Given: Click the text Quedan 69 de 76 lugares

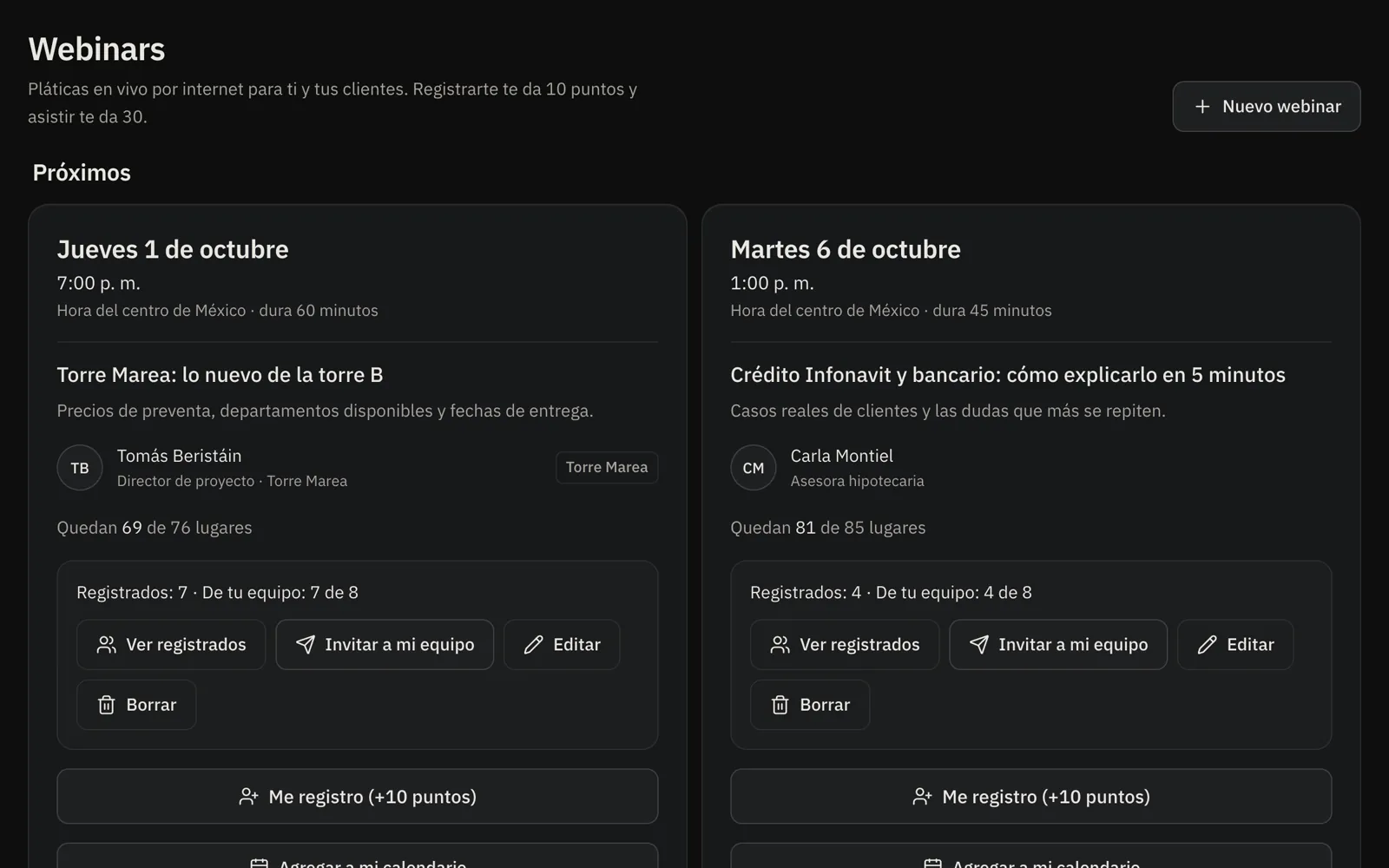Looking at the screenshot, I should click(x=155, y=528).
